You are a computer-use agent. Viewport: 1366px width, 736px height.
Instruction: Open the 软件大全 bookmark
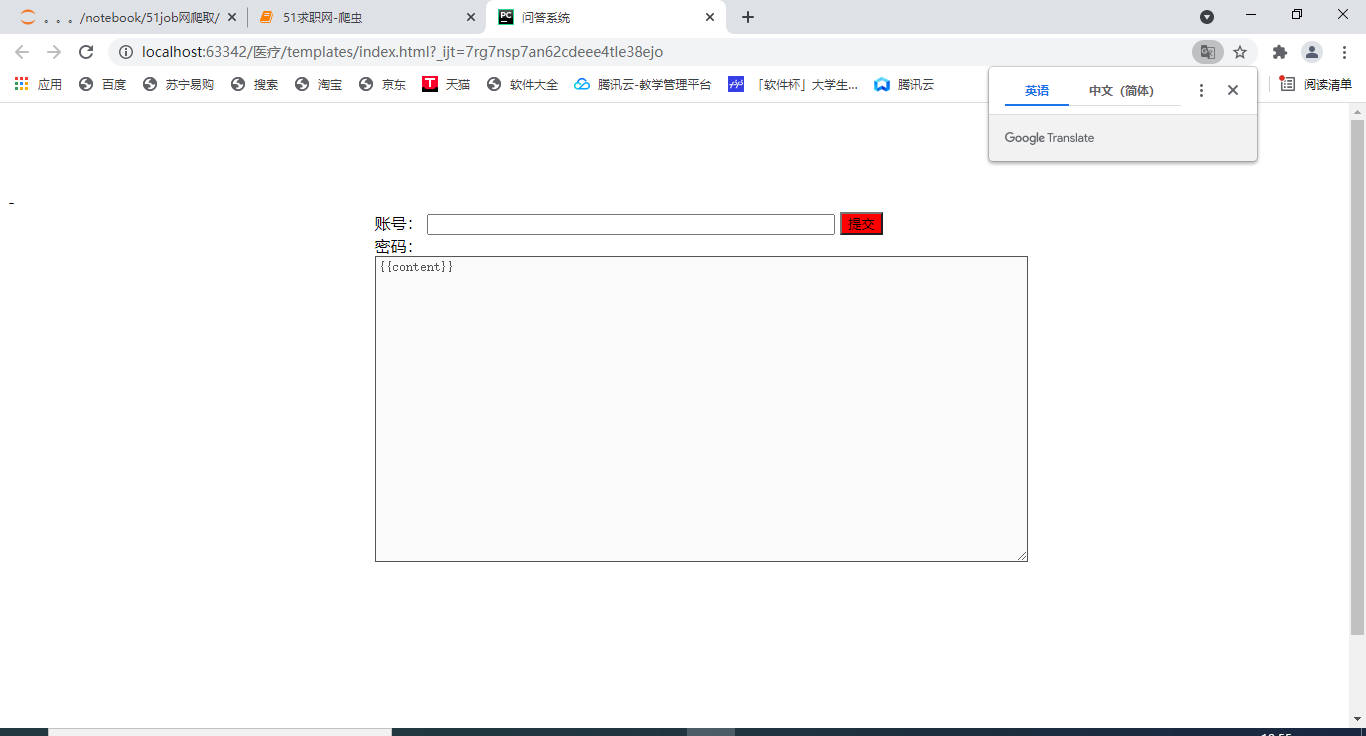522,85
